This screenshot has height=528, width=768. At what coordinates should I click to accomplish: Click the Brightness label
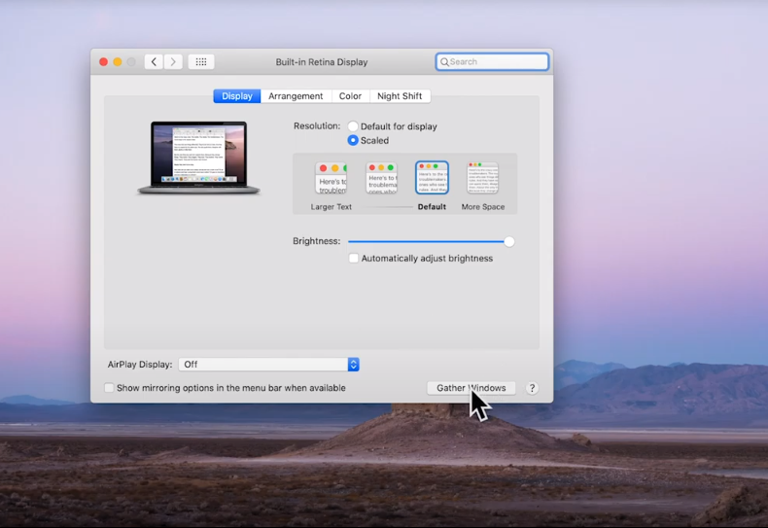316,241
